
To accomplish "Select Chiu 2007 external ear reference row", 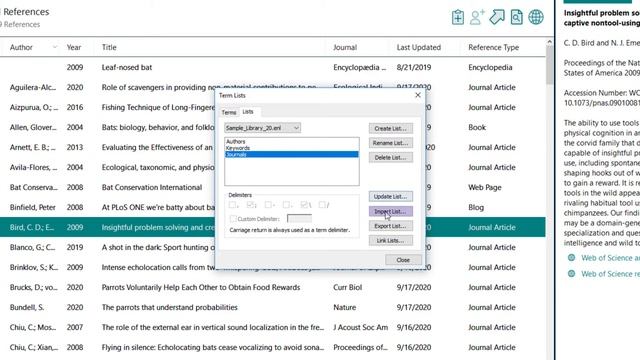I will coord(273,327).
